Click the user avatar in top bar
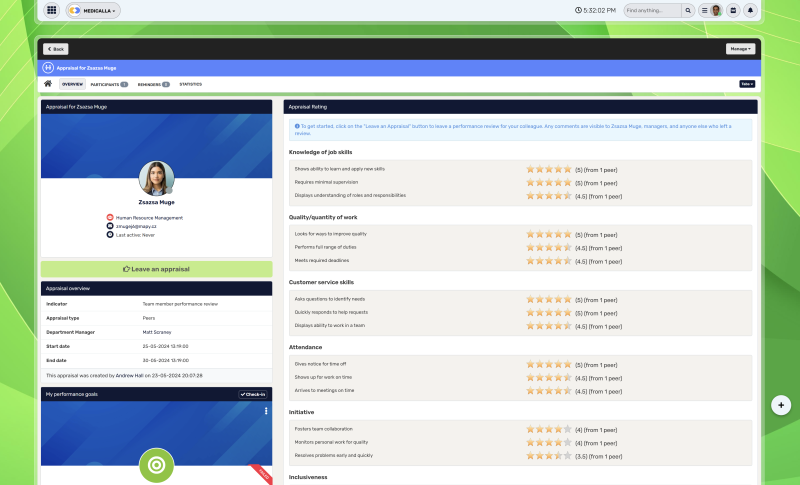 pyautogui.click(x=716, y=10)
